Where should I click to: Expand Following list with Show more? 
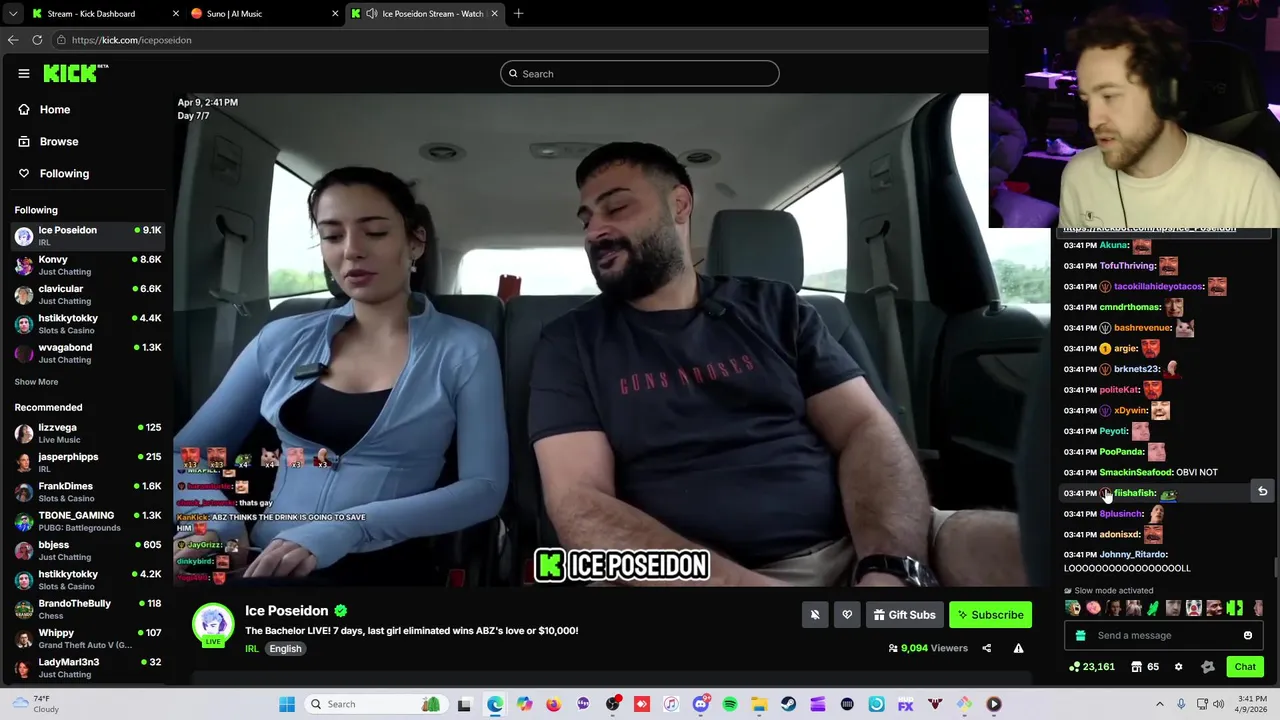point(36,382)
